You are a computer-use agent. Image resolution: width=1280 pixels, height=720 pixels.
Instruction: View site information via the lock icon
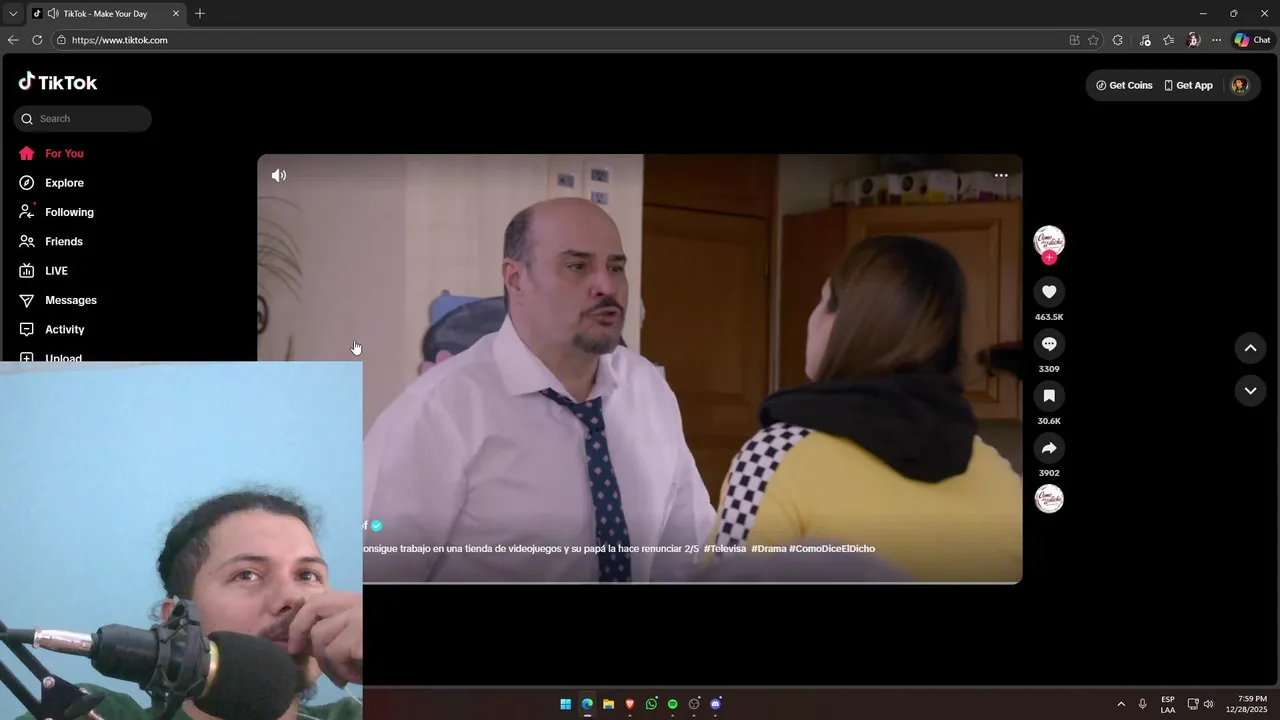click(x=61, y=40)
